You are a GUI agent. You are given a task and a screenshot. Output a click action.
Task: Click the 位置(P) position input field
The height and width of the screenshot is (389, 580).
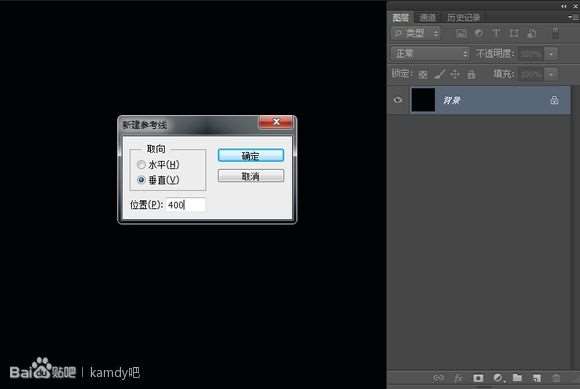[186, 204]
